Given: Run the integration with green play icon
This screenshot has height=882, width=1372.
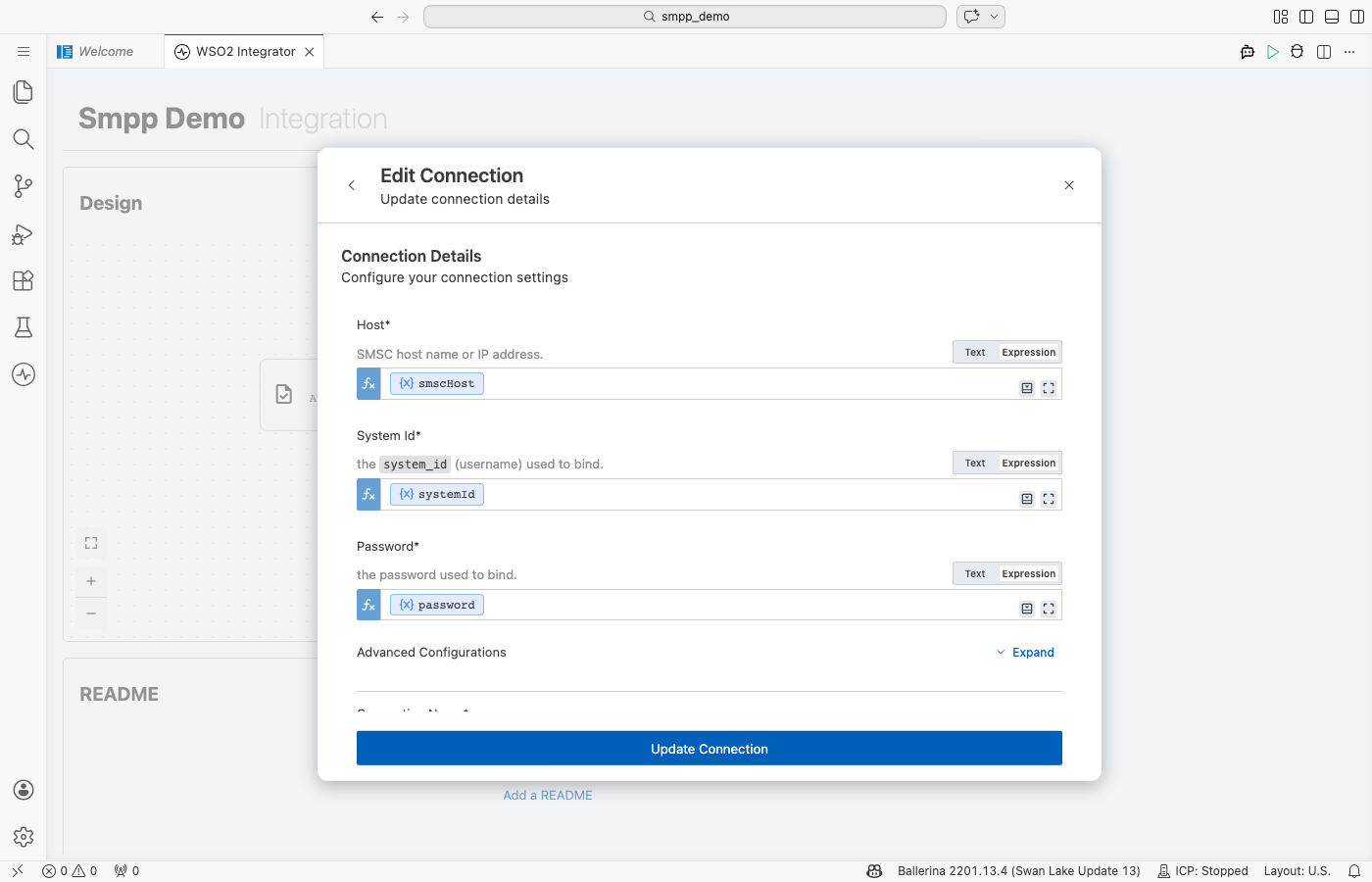Looking at the screenshot, I should pos(1273,52).
